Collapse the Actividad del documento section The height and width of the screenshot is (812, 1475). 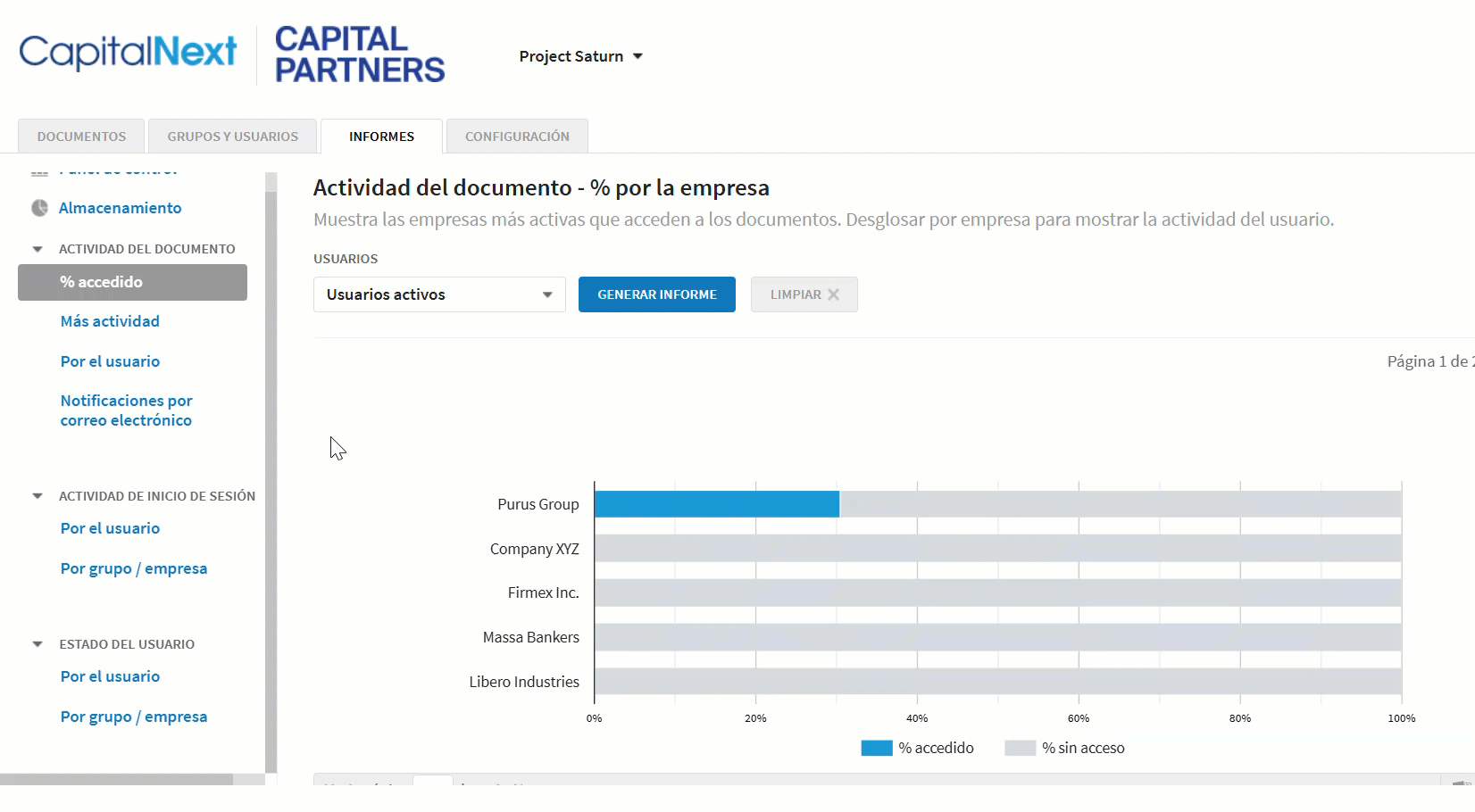pyautogui.click(x=37, y=249)
